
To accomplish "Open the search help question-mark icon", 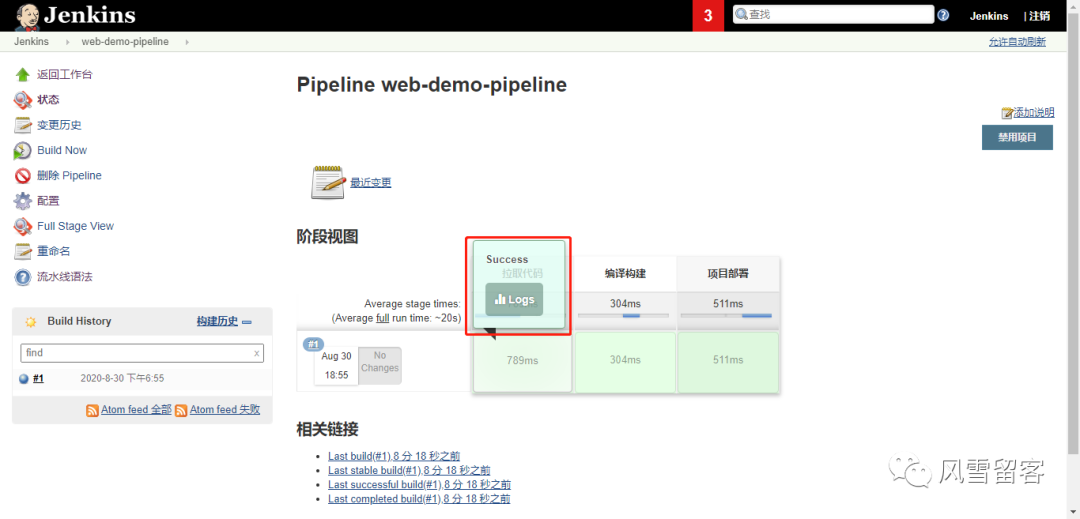I will tap(943, 15).
